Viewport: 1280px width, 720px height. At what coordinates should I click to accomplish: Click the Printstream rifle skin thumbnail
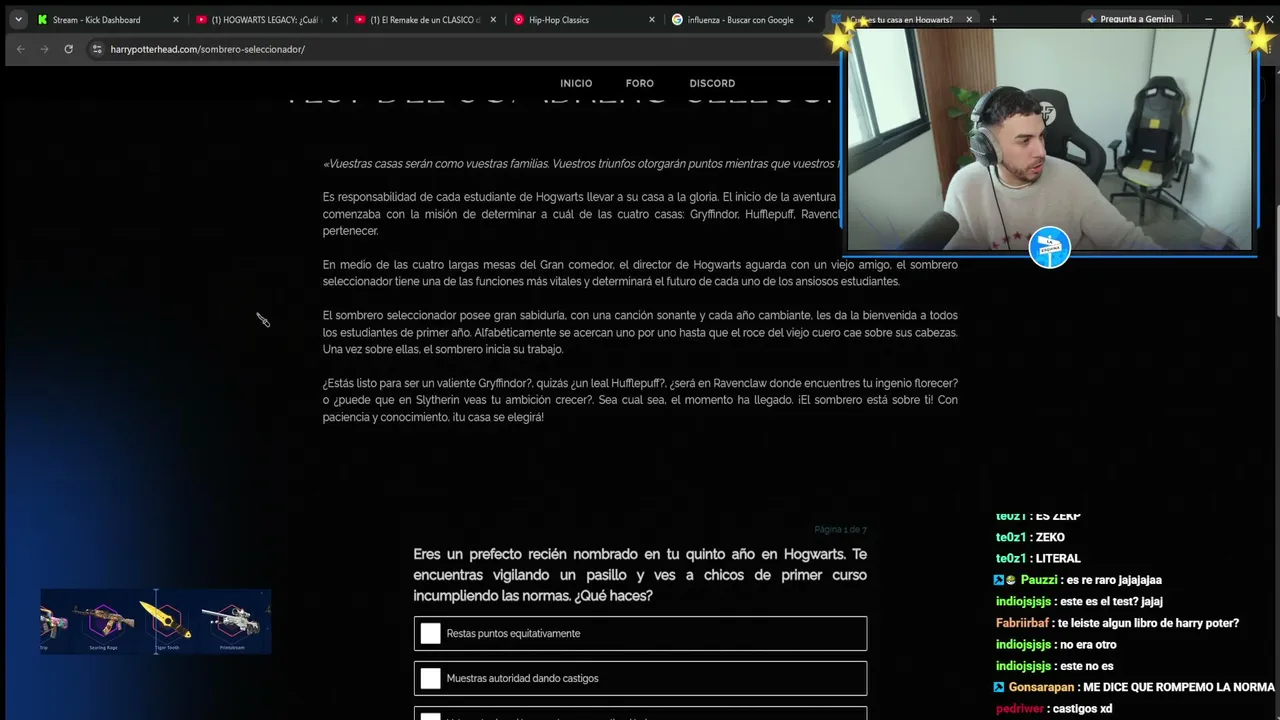[x=231, y=622]
